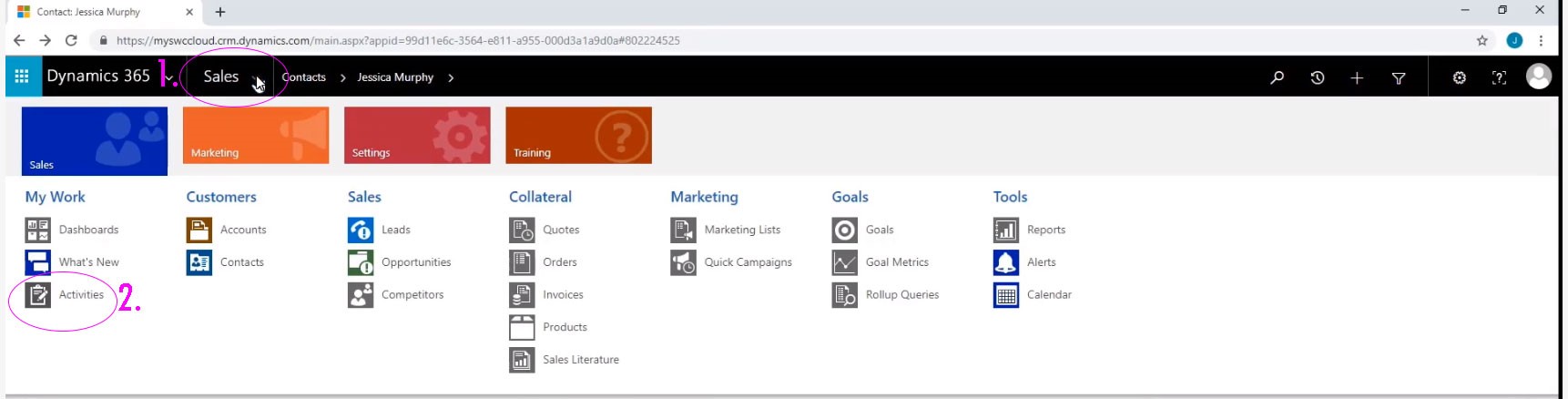The width and height of the screenshot is (1568, 399).
Task: Click the search magnifier in the nav bar
Action: (x=1278, y=77)
